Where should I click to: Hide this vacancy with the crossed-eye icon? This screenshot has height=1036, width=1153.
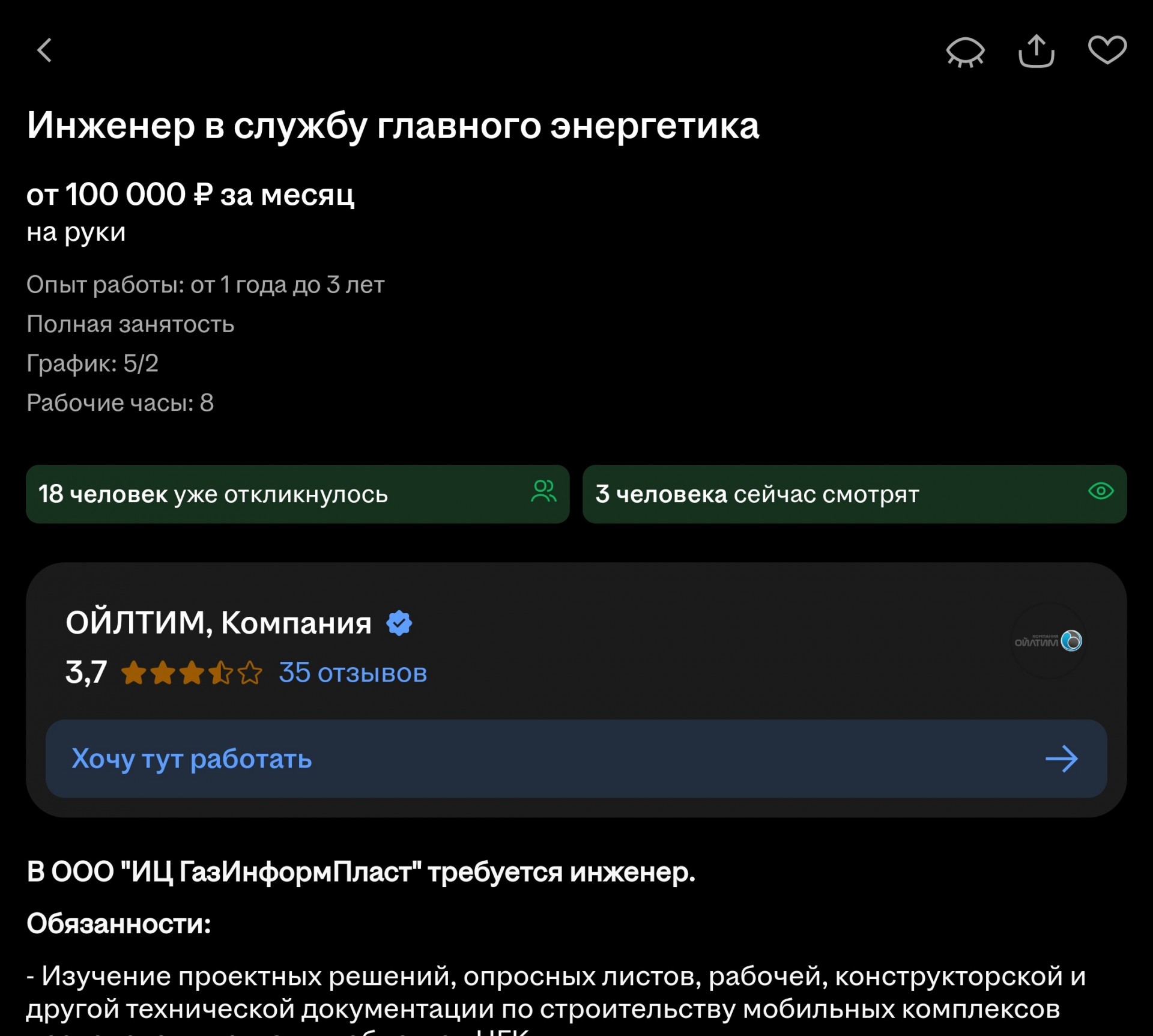coord(965,52)
